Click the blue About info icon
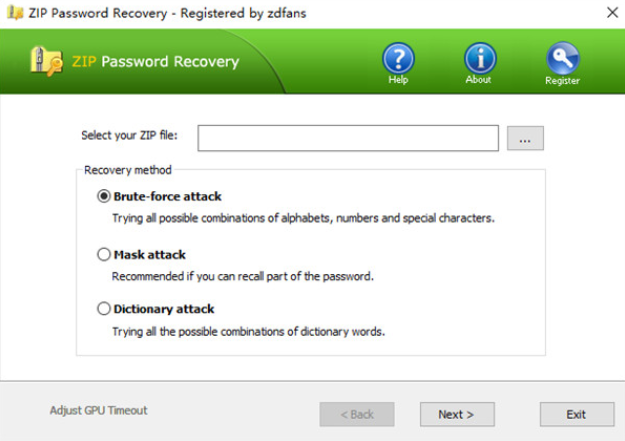 click(479, 57)
